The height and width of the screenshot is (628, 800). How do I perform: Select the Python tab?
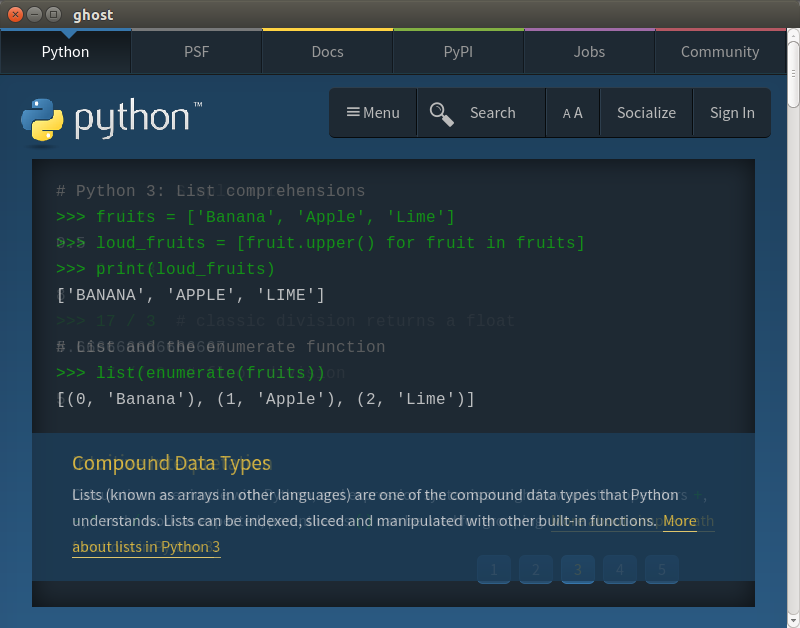pos(65,52)
